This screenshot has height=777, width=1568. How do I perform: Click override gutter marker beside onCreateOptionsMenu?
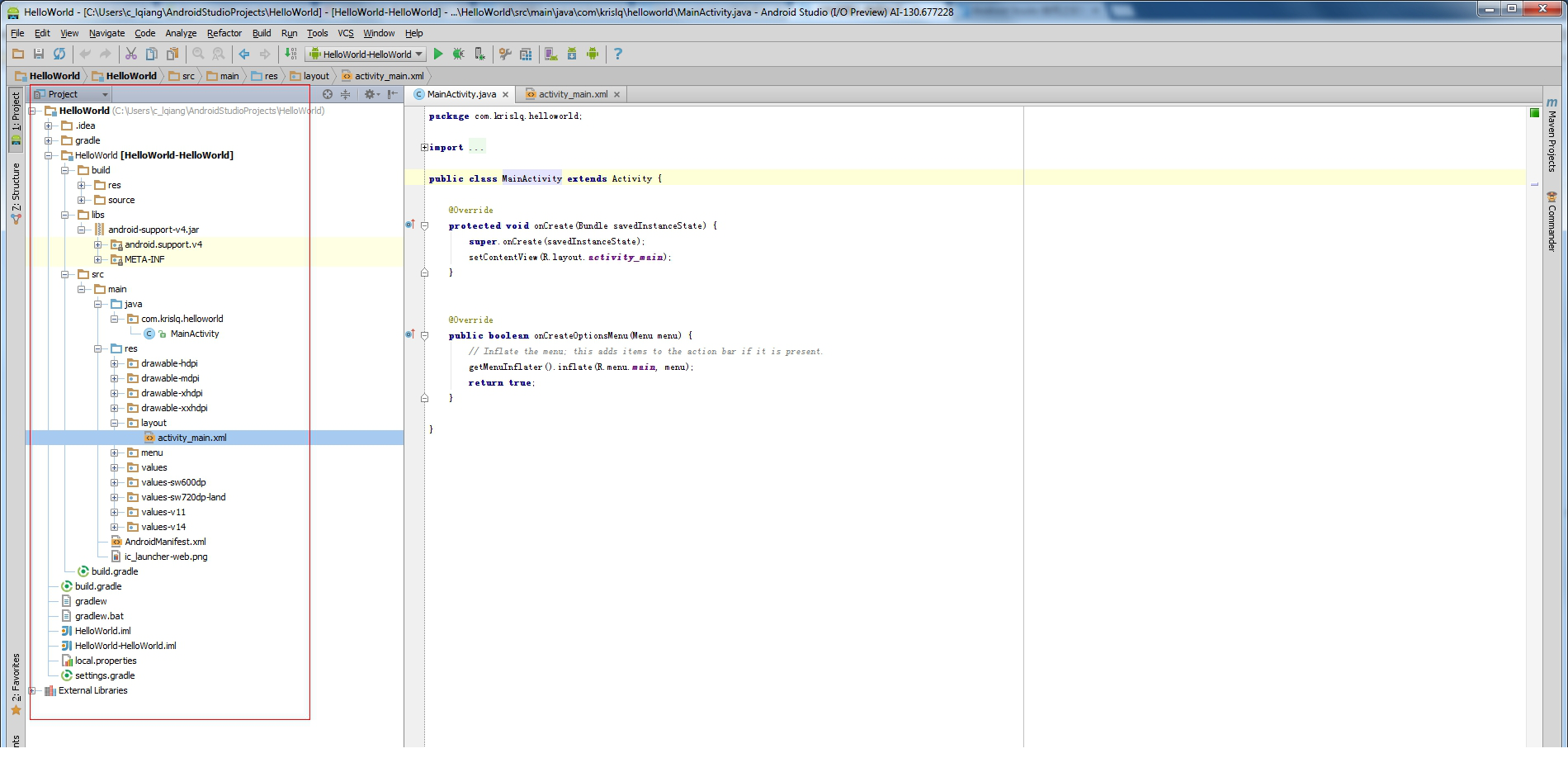pos(409,334)
